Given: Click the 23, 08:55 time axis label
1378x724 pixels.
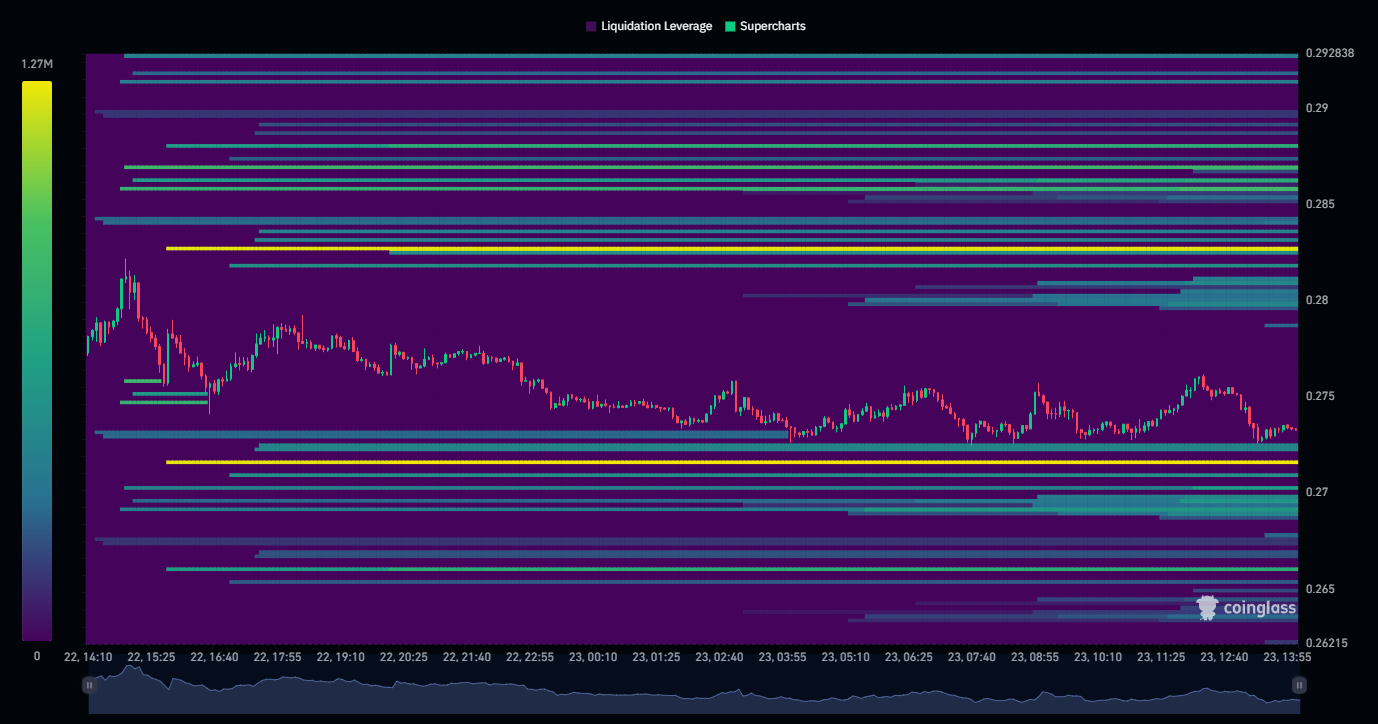Looking at the screenshot, I should [x=1034, y=657].
